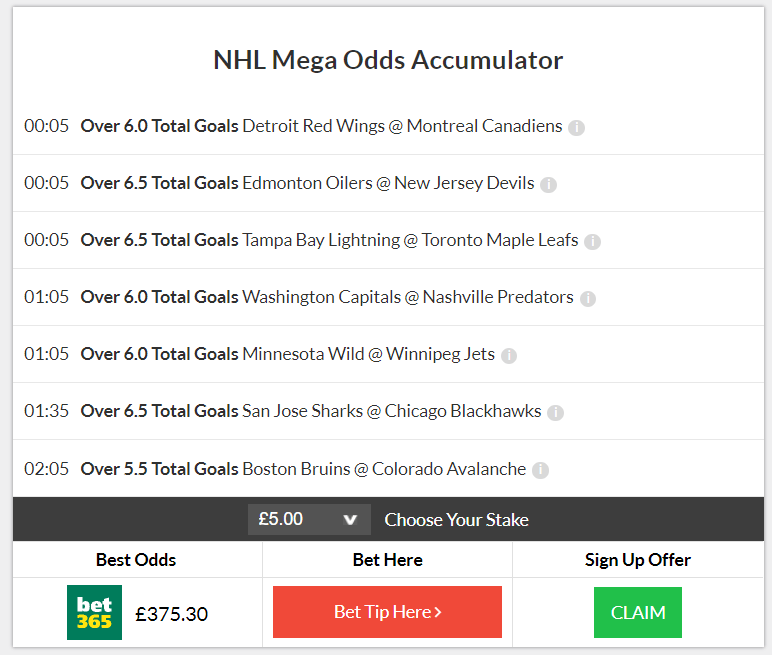Click the £375.30 best odds value

coord(172,614)
